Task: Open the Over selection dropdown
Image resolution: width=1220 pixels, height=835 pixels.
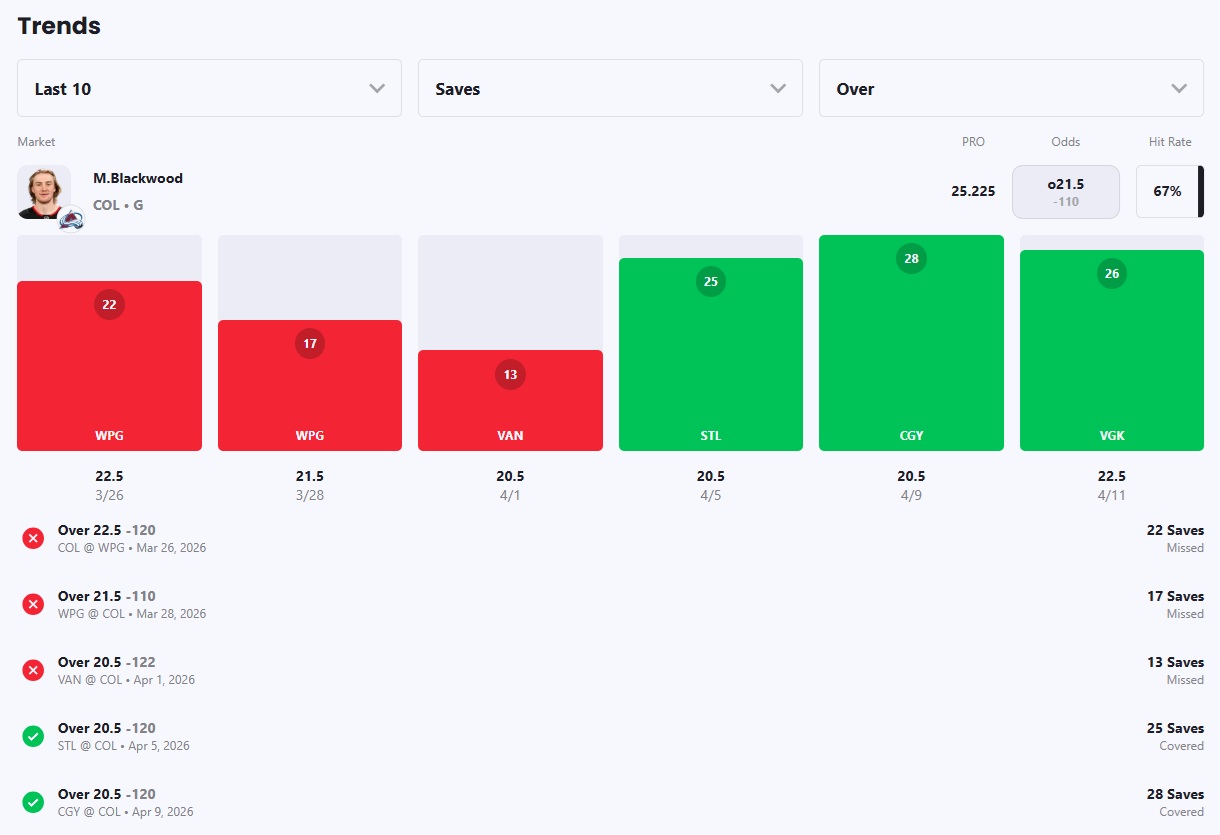Action: 1011,88
